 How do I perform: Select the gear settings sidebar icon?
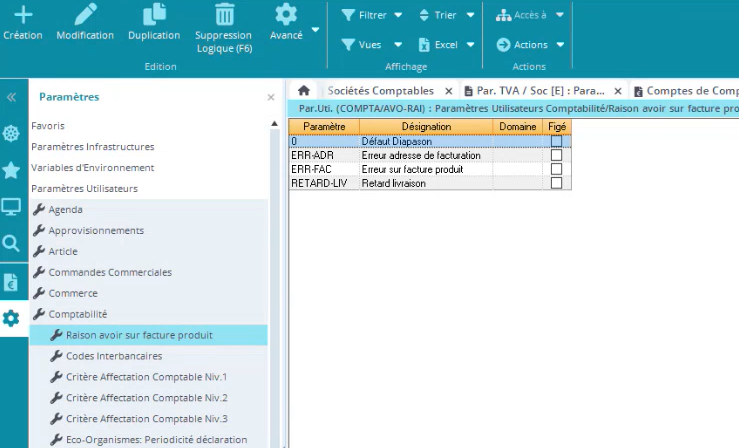click(11, 318)
